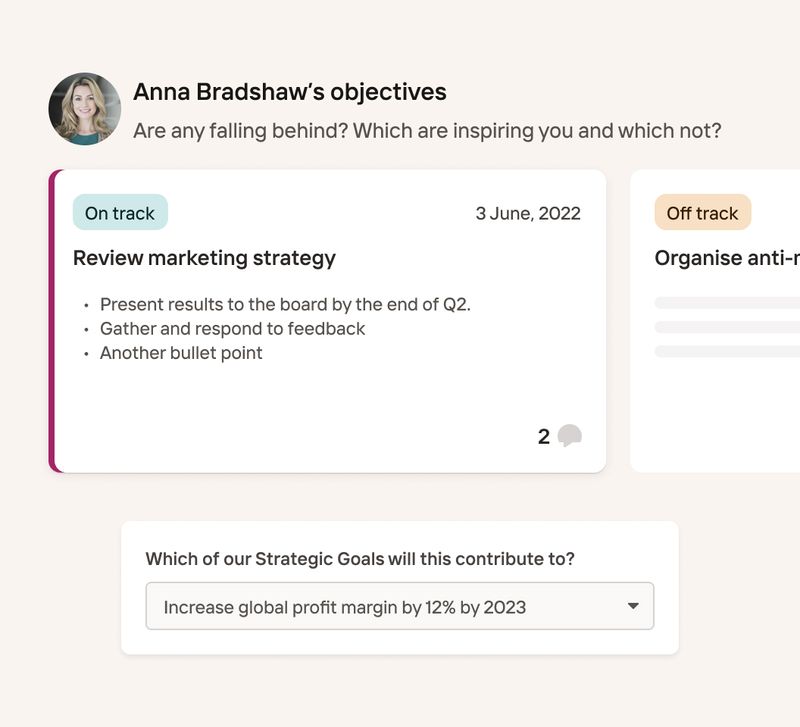Click the Are any falling behind subtitle text
Viewport: 800px width, 727px height.
click(427, 131)
